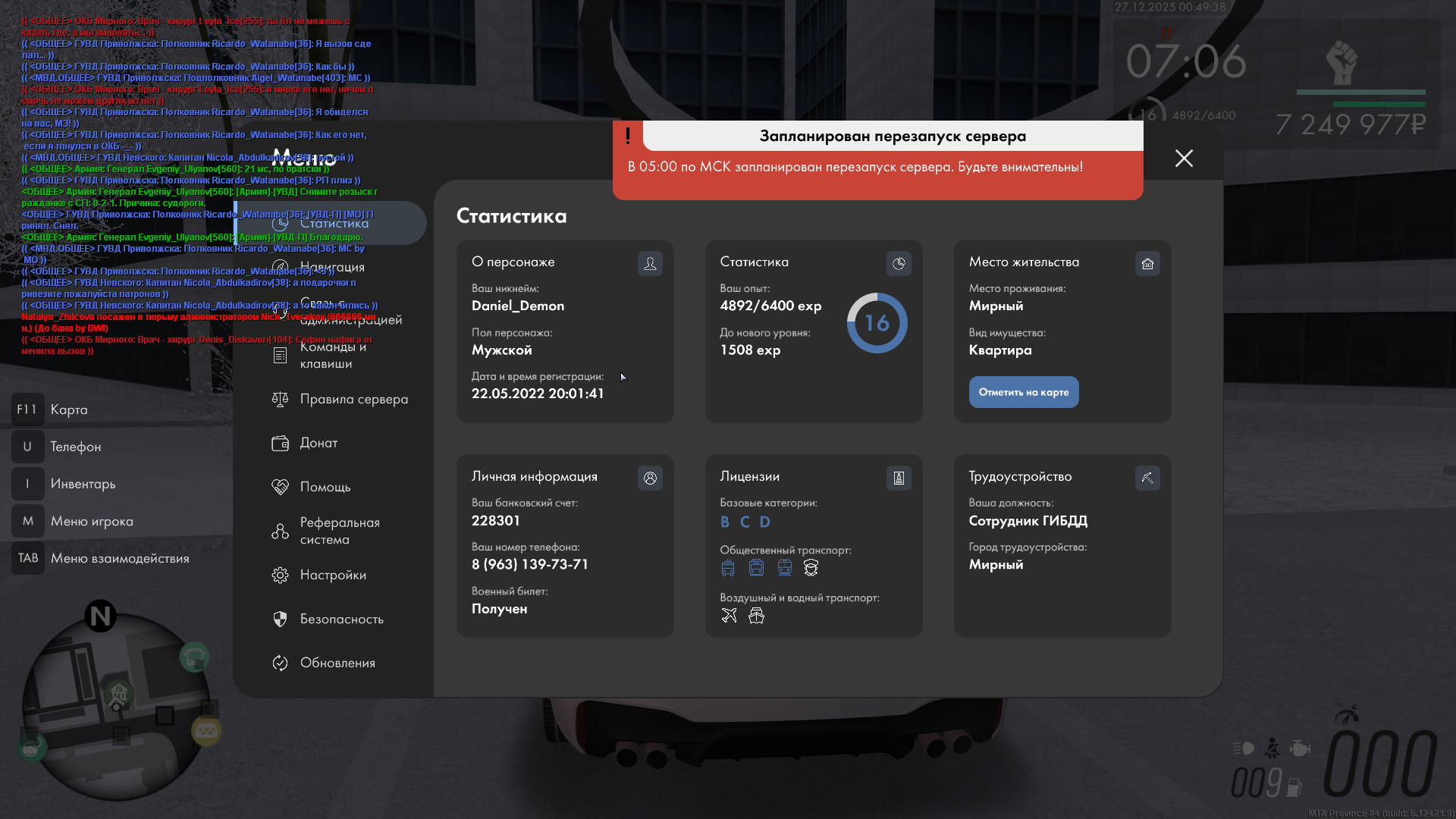Click the account icon in Личная информация card

coord(650,478)
